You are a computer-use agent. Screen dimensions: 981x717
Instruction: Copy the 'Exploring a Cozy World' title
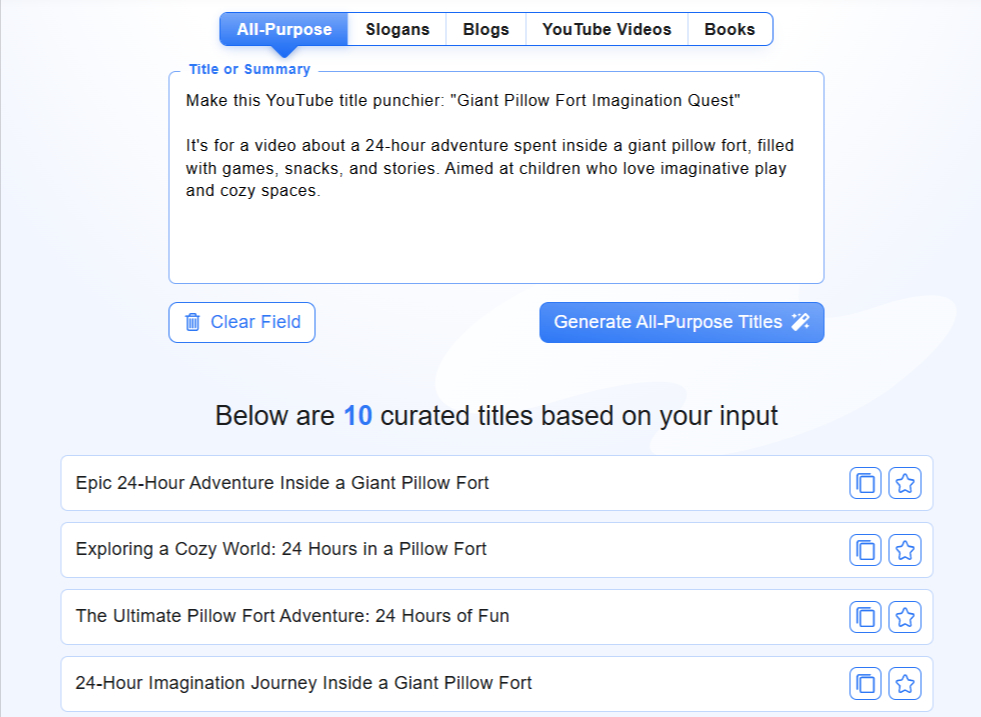pyautogui.click(x=865, y=550)
